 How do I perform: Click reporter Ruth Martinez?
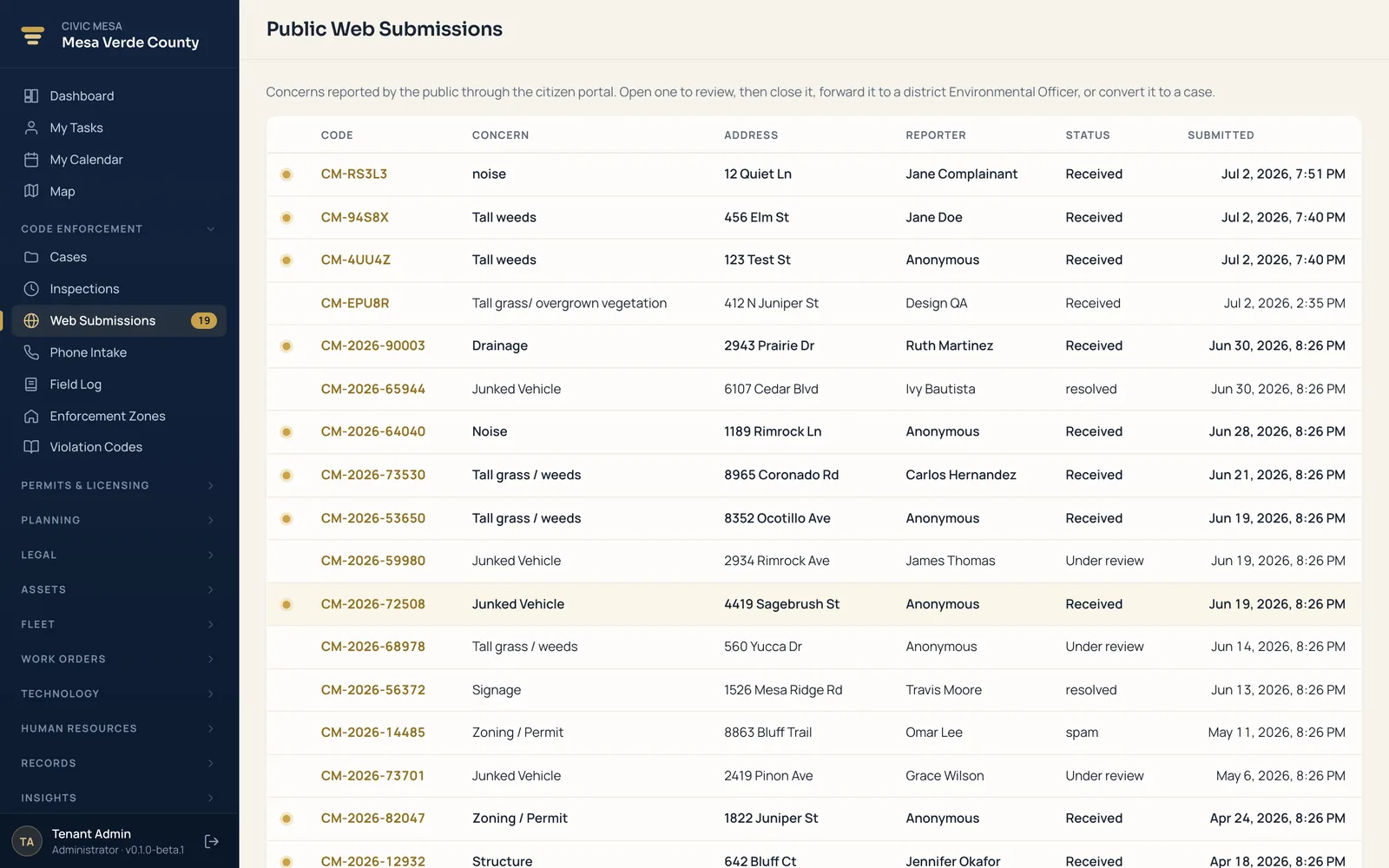(x=949, y=345)
